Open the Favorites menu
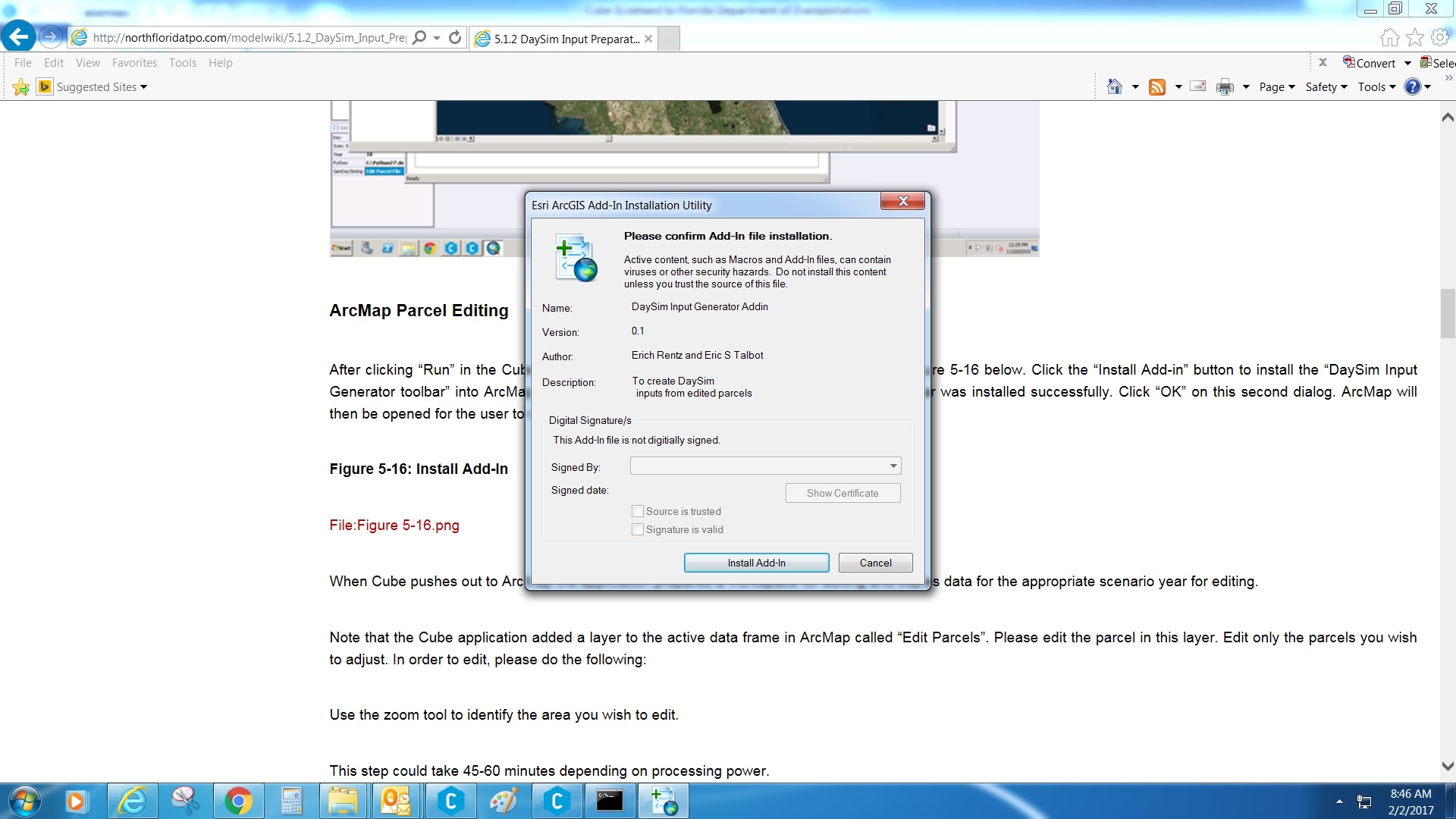This screenshot has height=819, width=1456. click(134, 63)
